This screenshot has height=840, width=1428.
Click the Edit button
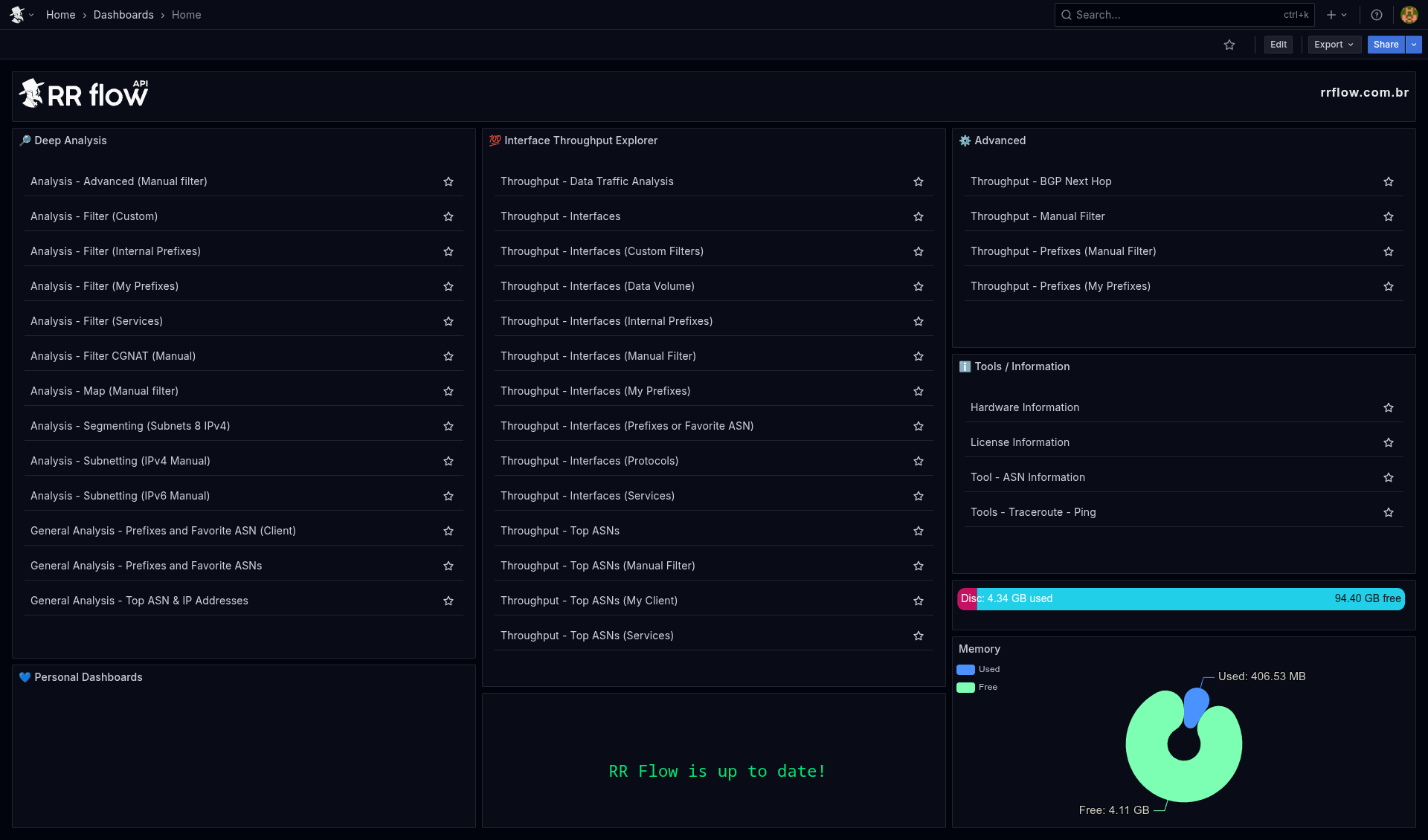click(x=1279, y=45)
